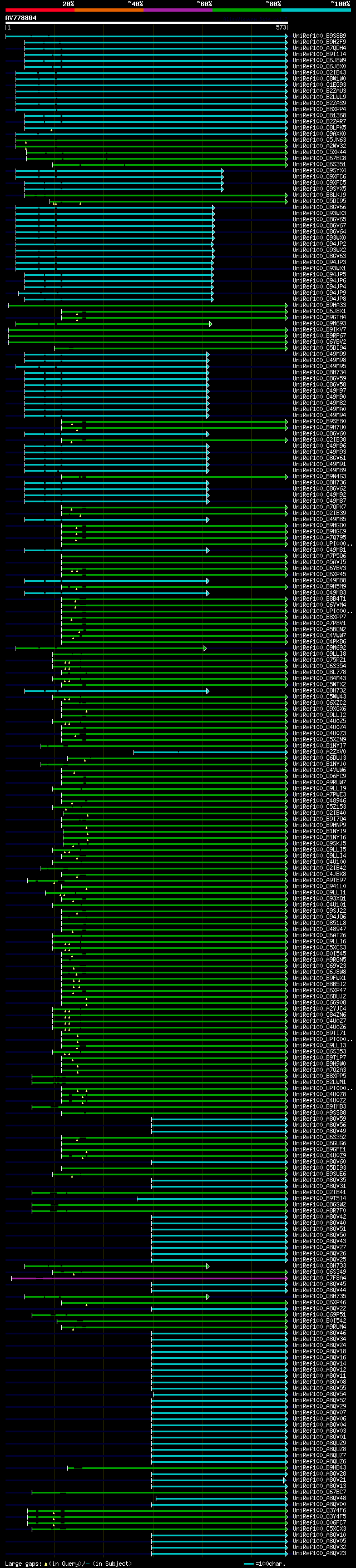Select the UniRef100_O81368 label
Image resolution: width=356 pixels, height=1568 pixels.
point(319,116)
